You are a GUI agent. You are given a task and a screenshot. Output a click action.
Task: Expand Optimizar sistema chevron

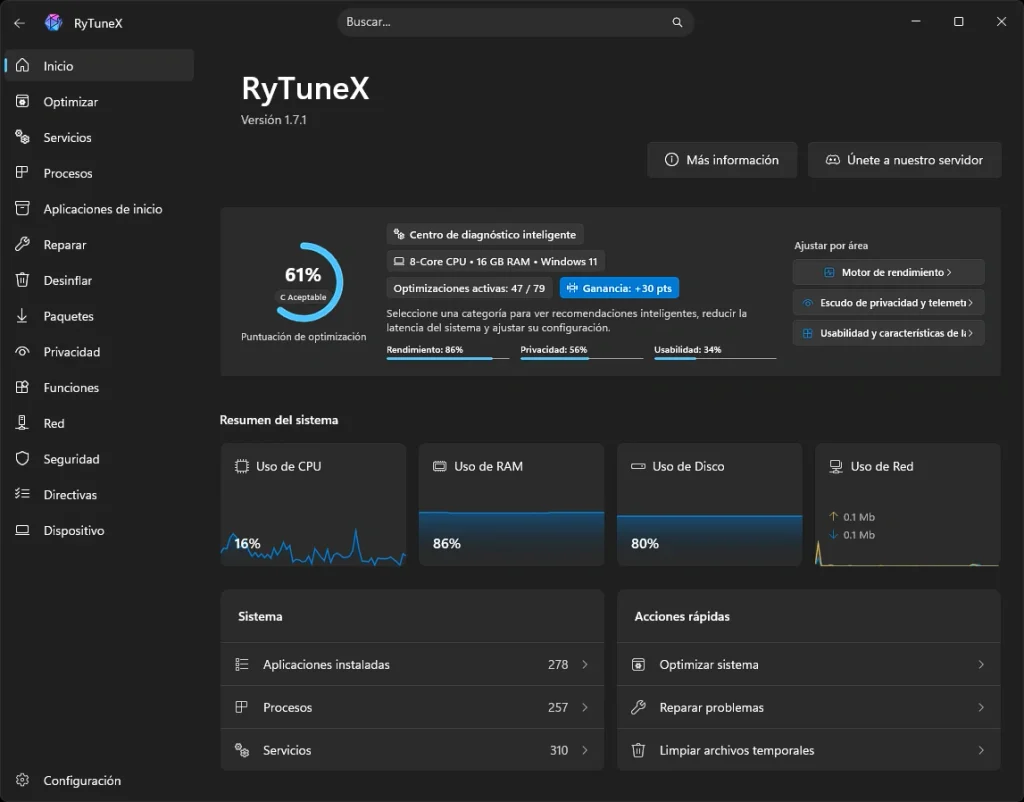coord(981,664)
